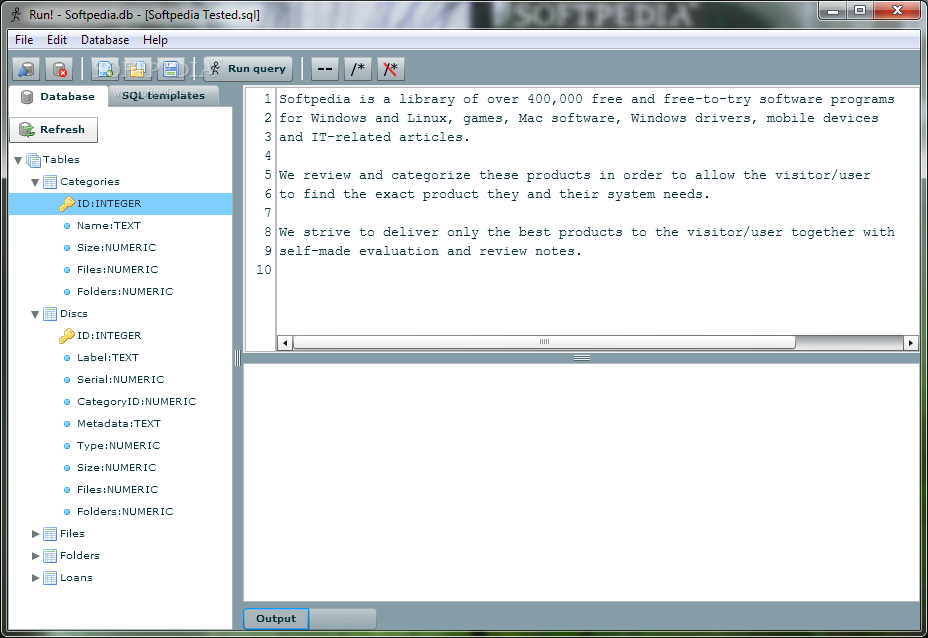The height and width of the screenshot is (638, 928).
Task: Click the connect to database toolbar icon
Action: 26,69
